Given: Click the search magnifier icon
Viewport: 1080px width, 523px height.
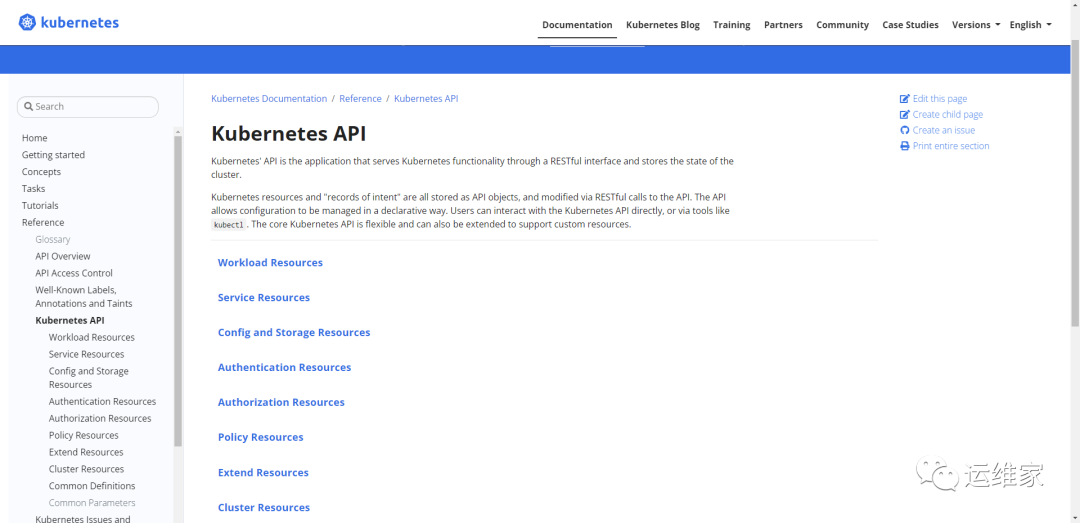Looking at the screenshot, I should tap(28, 107).
